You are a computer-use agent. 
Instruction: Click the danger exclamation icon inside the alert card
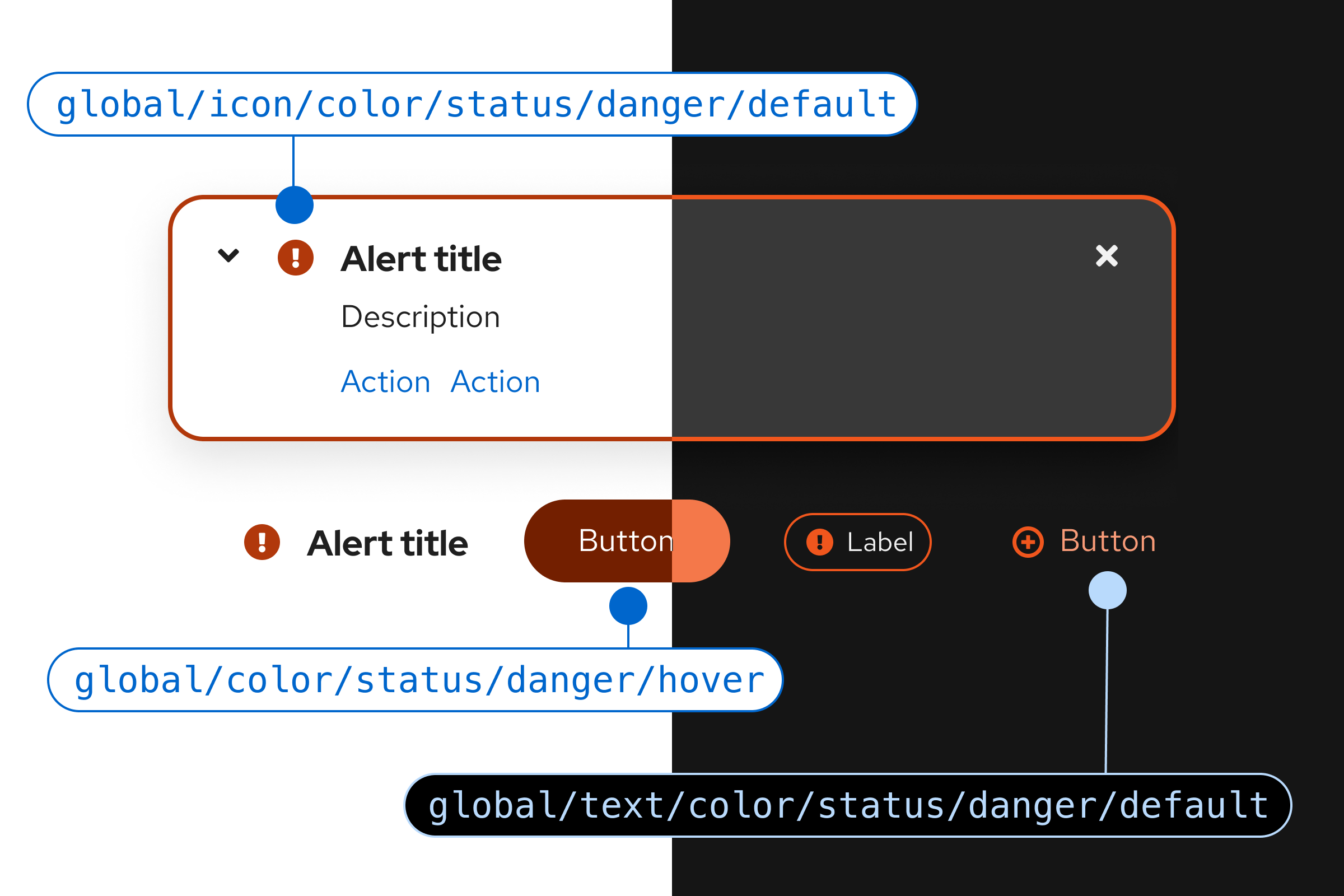coord(296,258)
